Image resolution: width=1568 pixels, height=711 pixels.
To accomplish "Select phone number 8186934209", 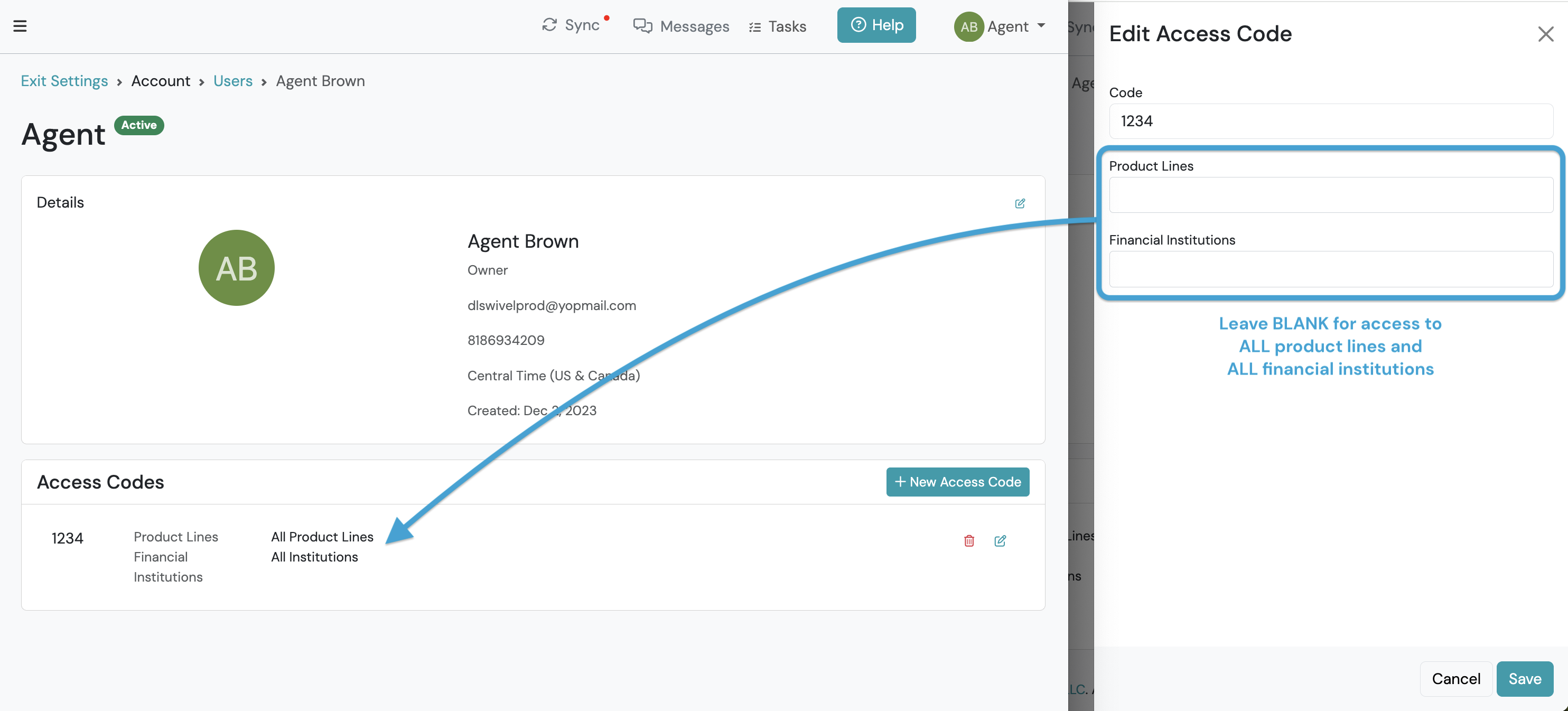I will 506,340.
